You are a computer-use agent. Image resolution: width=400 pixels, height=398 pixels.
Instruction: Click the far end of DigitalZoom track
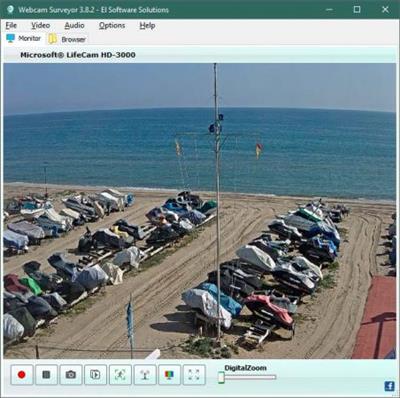point(274,377)
